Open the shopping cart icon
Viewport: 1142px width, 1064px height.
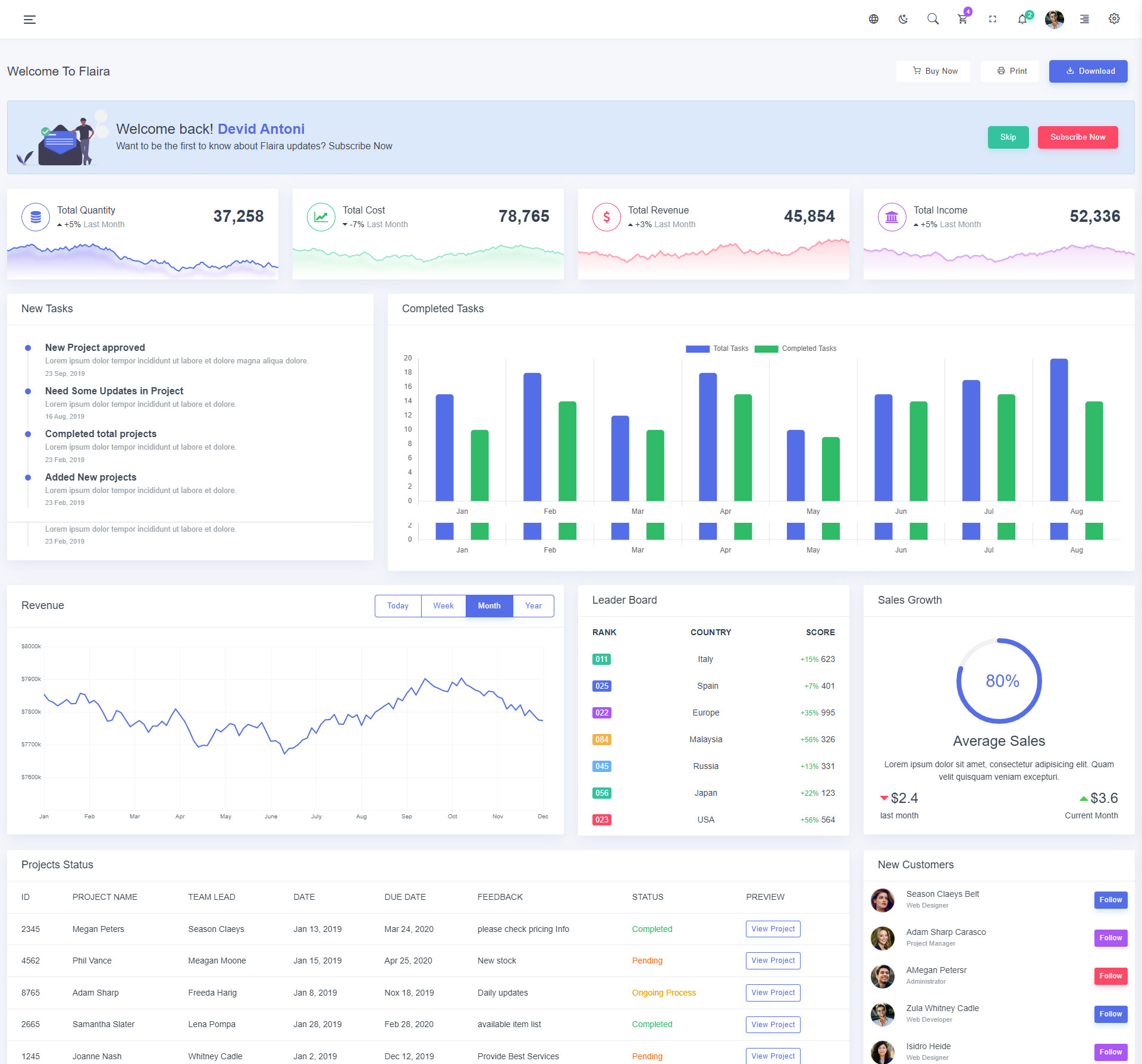click(x=962, y=19)
